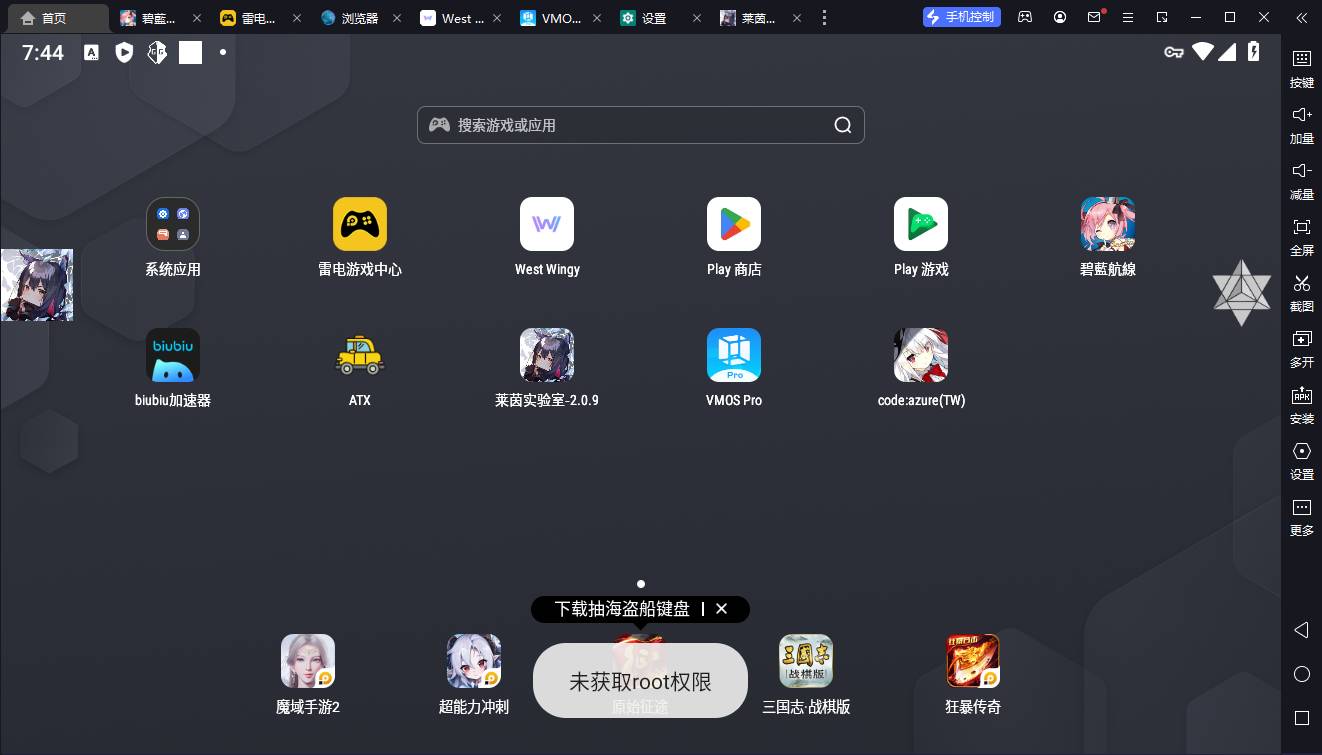
Task: Click the 手机控制 button
Action: [961, 17]
